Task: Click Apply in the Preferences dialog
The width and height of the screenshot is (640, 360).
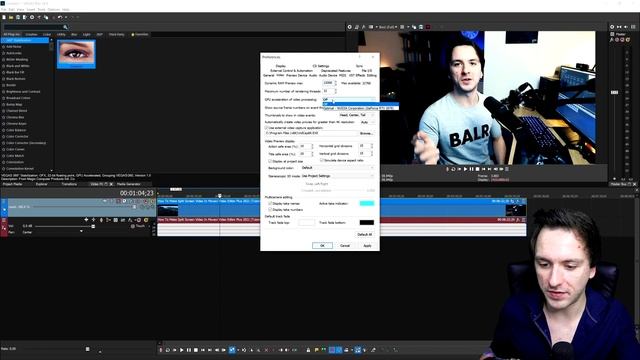Action: click(x=367, y=245)
